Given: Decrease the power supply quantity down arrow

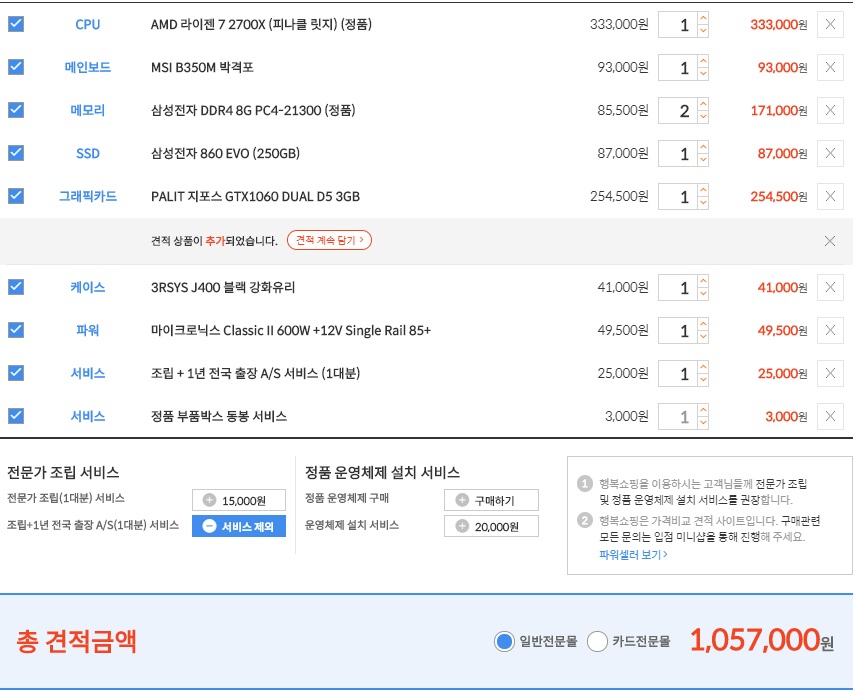Looking at the screenshot, I should tap(703, 337).
